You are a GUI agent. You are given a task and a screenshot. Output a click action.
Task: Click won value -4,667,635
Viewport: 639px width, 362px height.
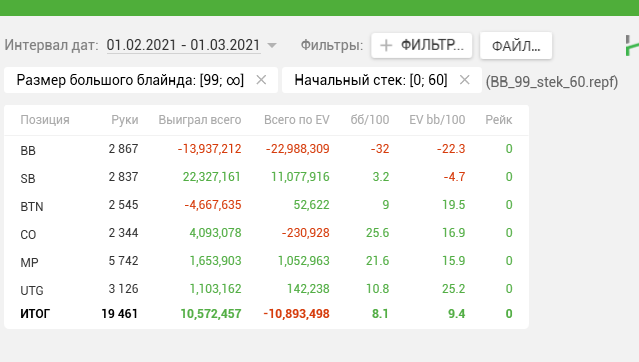213,205
